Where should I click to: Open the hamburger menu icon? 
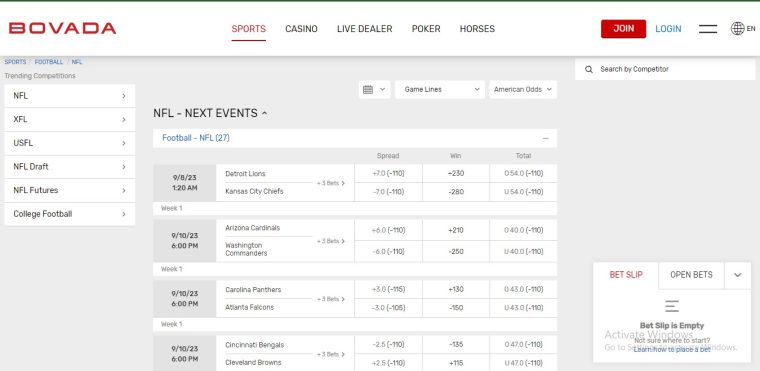pos(708,29)
